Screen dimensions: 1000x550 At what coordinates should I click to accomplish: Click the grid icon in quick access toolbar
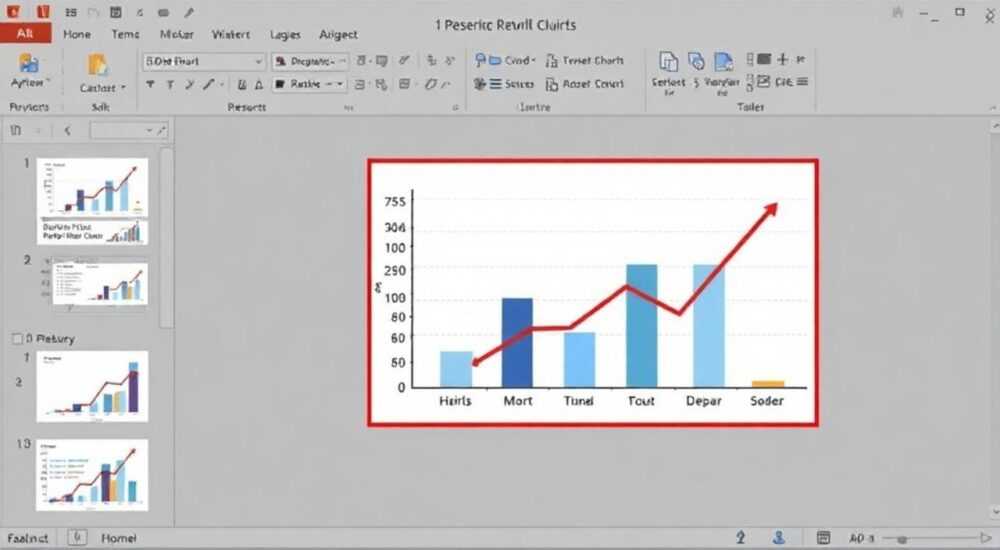pyautogui.click(x=71, y=12)
